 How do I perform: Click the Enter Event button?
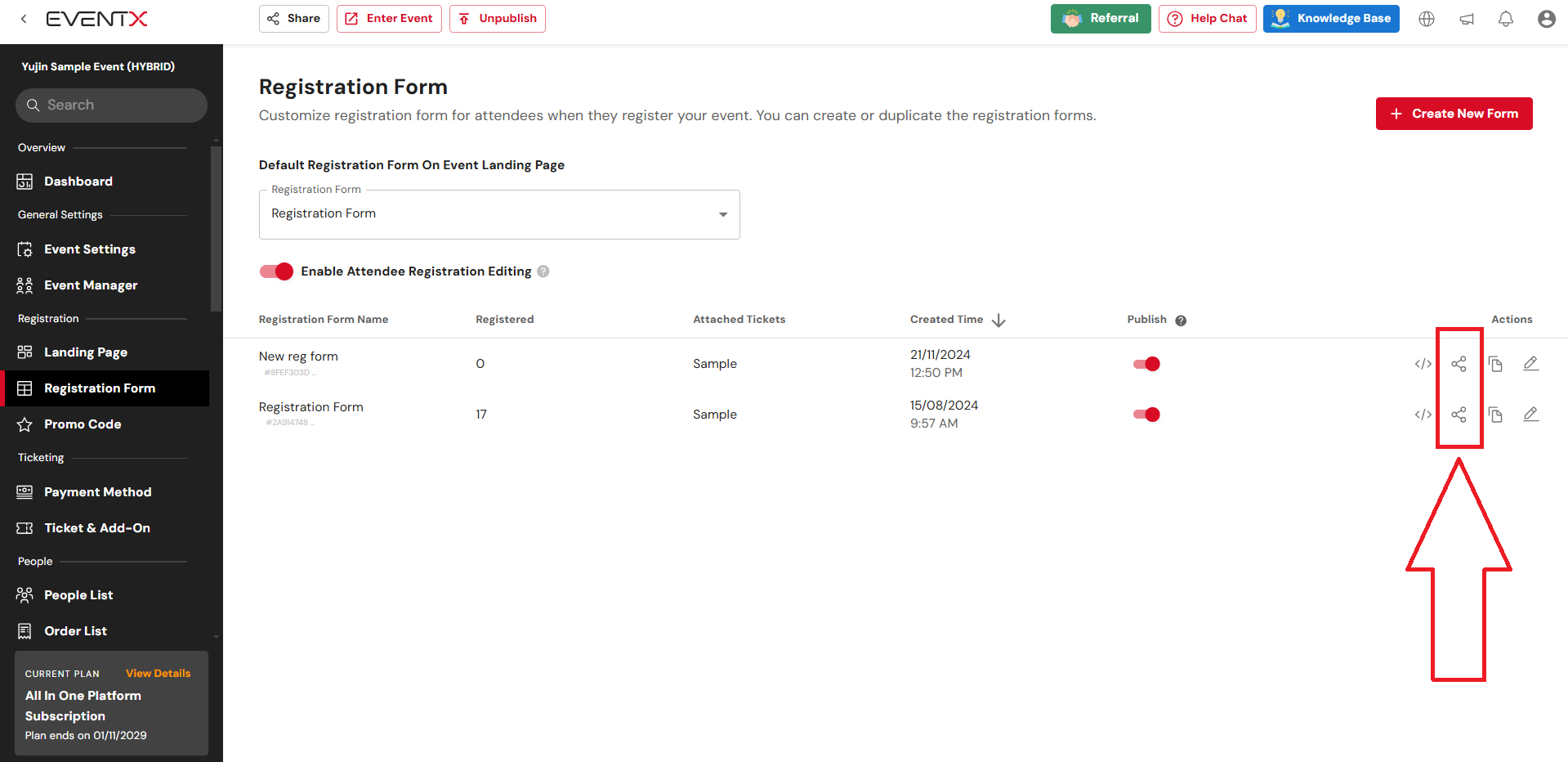tap(389, 19)
